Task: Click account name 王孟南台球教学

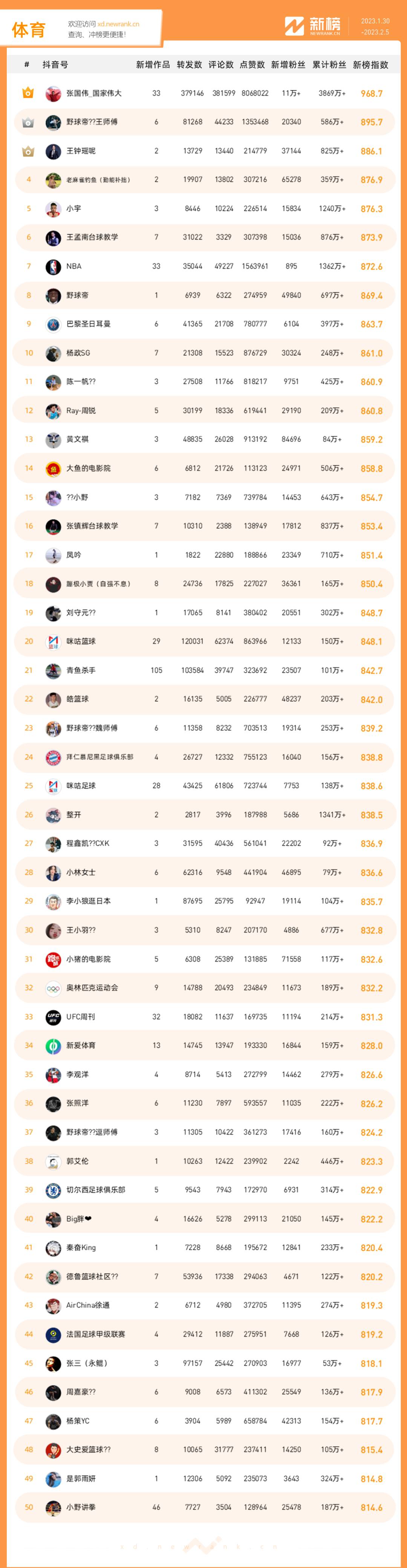Action: pos(92,237)
